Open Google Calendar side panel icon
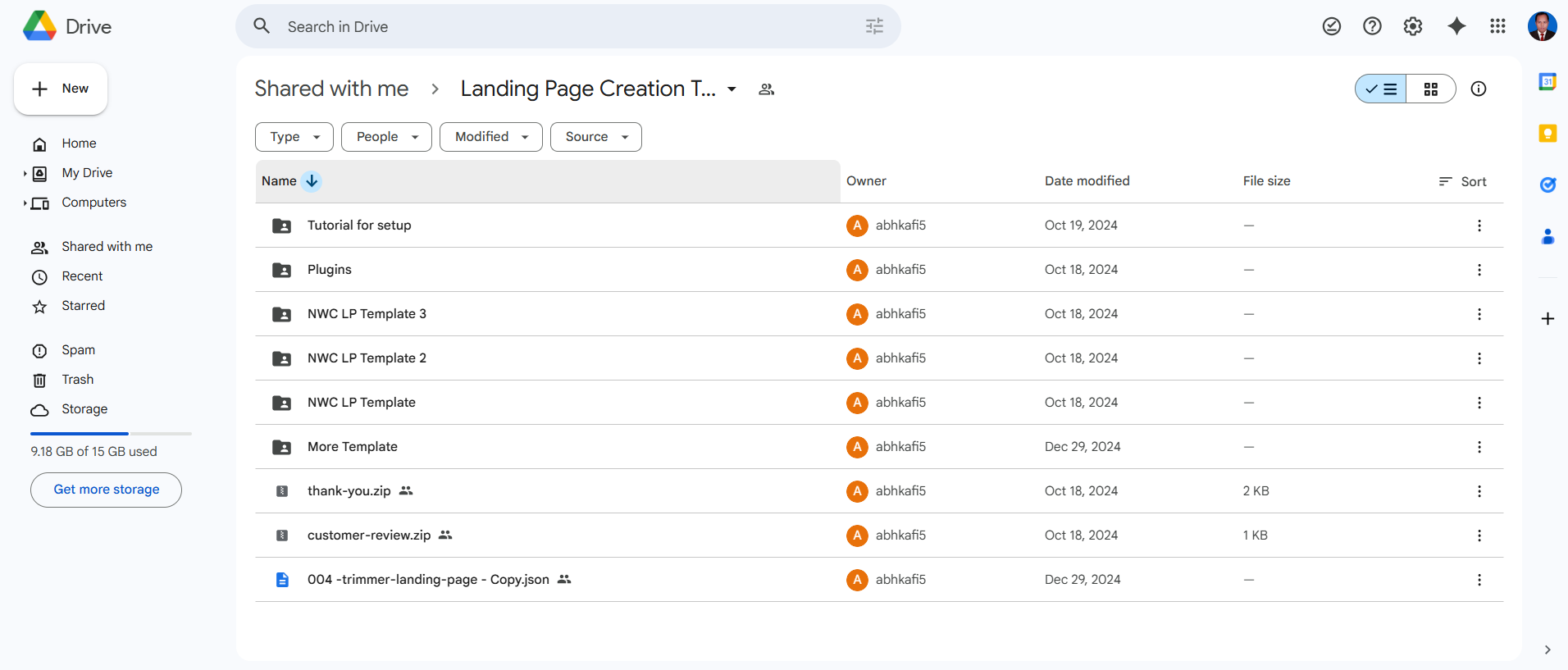Viewport: 1568px width, 670px height. [1547, 82]
